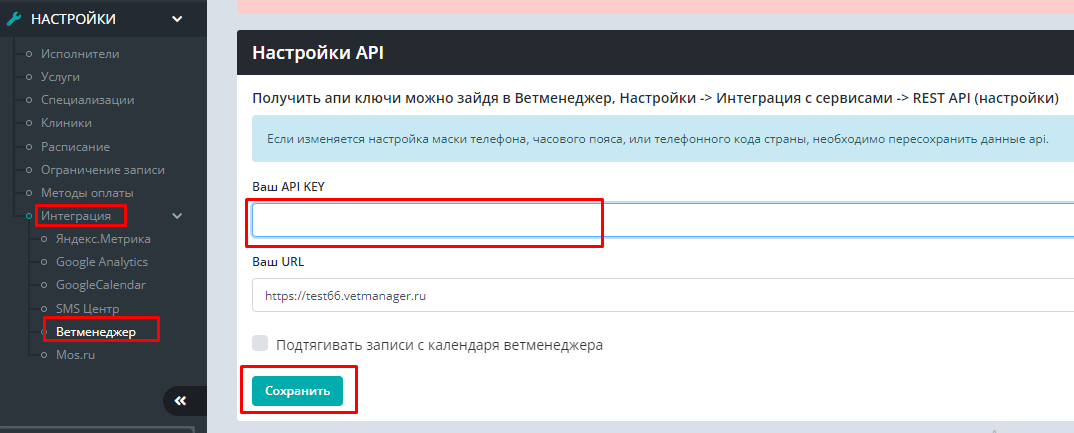This screenshot has width=1074, height=433.
Task: Collapse the sidebar with double-arrow button
Action: click(x=181, y=401)
